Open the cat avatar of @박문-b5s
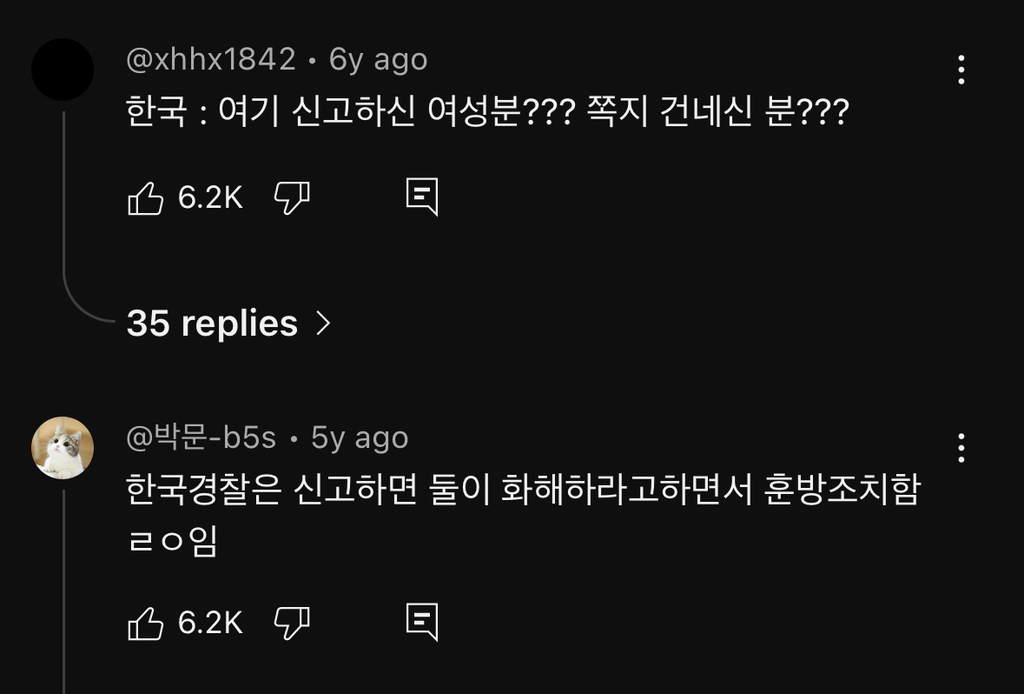1024x694 pixels. (x=63, y=448)
